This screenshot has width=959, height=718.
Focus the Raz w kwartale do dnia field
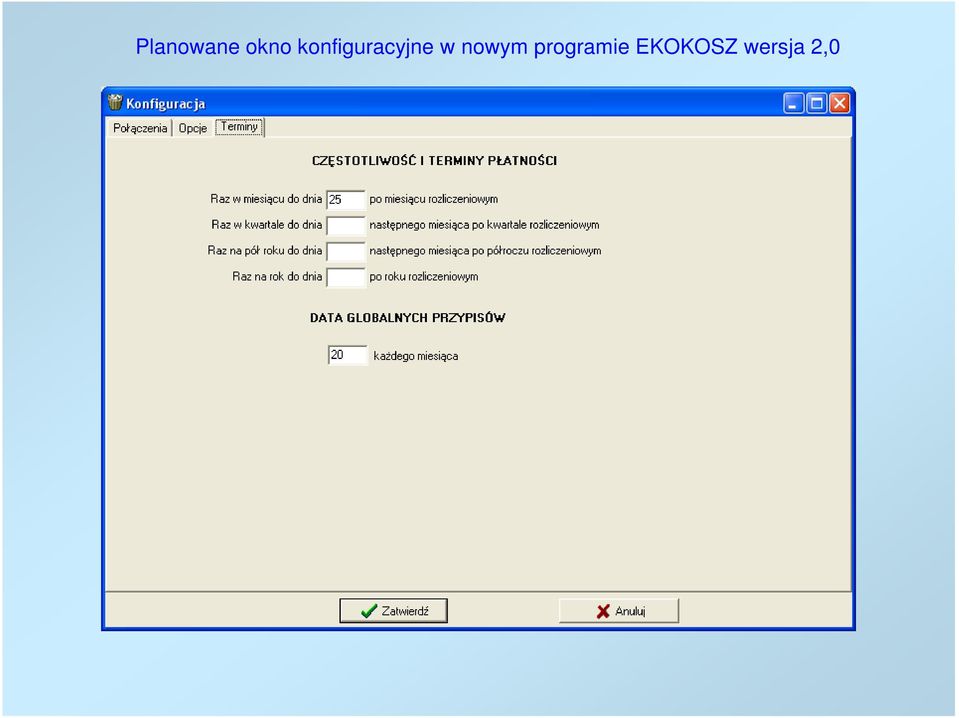(x=346, y=225)
